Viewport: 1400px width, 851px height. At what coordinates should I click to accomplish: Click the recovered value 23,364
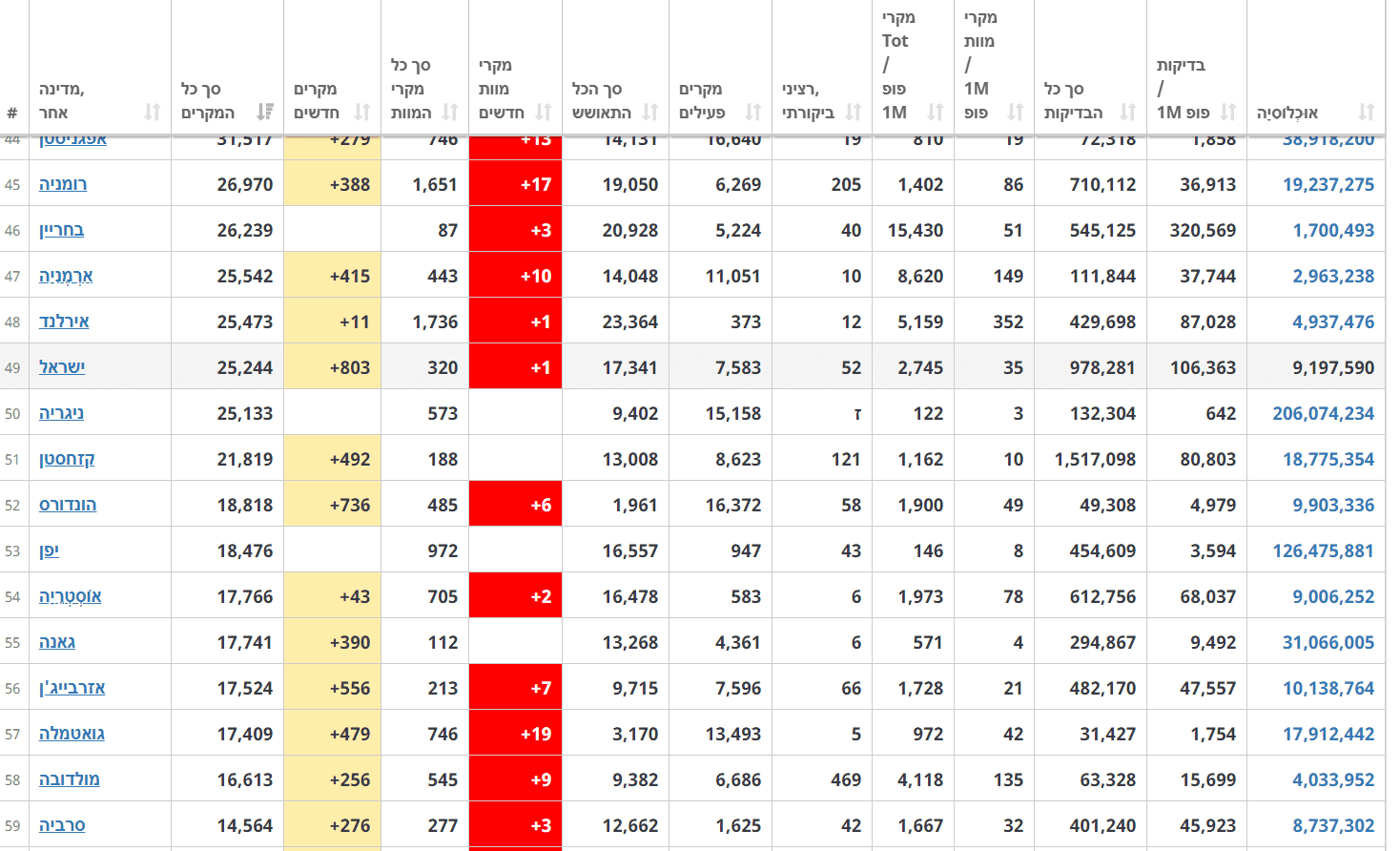pyautogui.click(x=630, y=322)
